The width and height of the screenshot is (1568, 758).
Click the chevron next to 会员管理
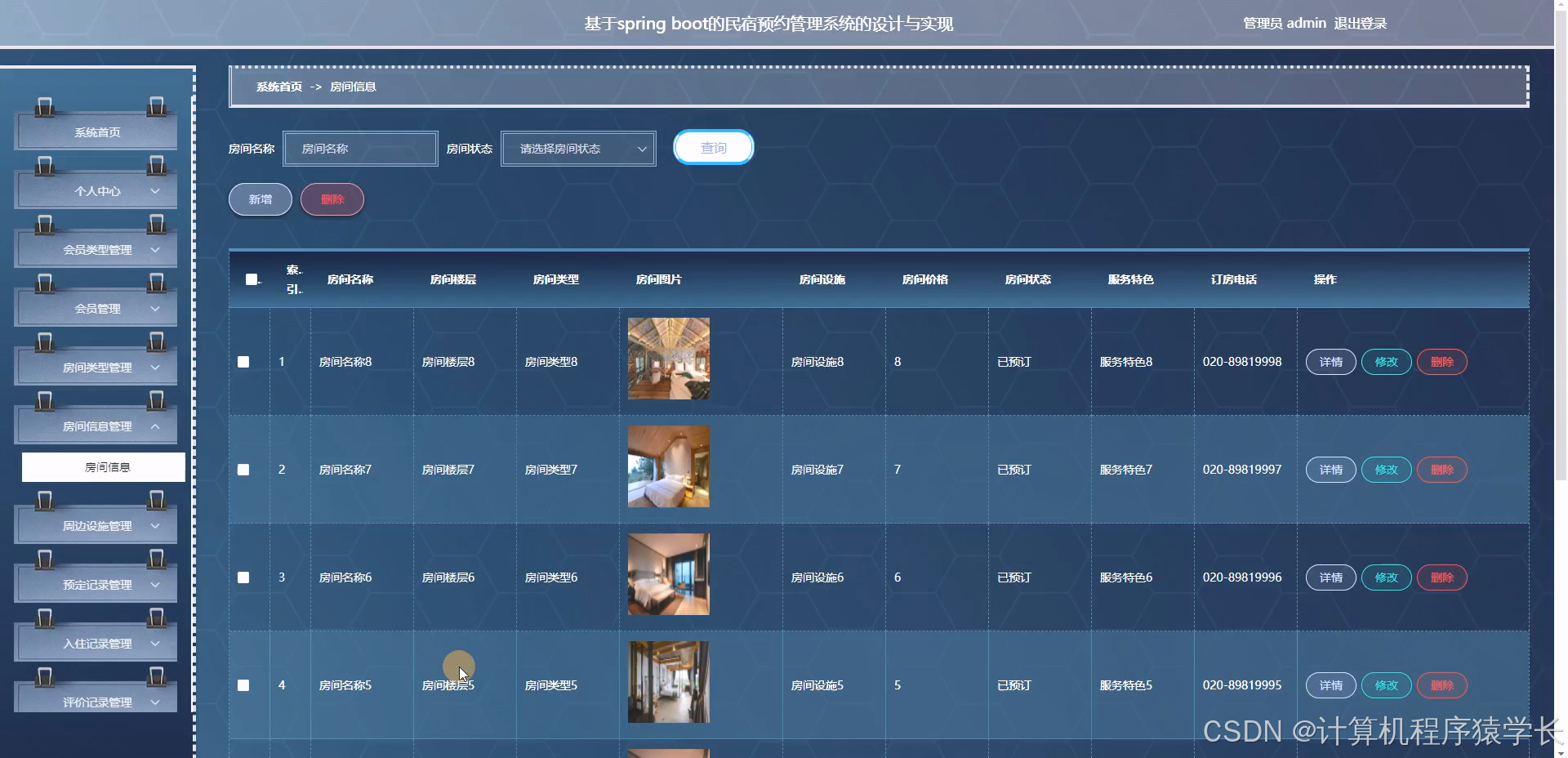click(x=155, y=309)
